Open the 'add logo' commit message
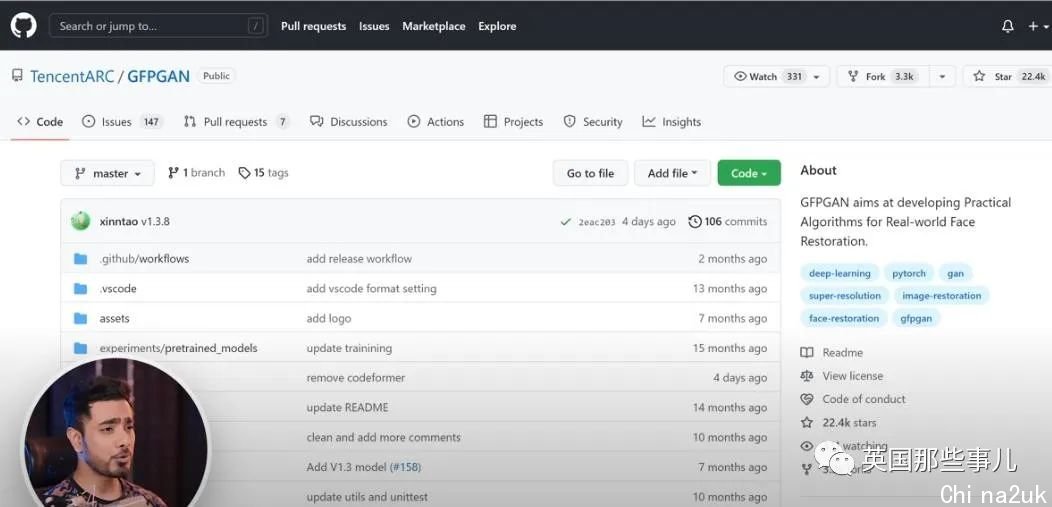This screenshot has height=507, width=1052. pyautogui.click(x=329, y=319)
